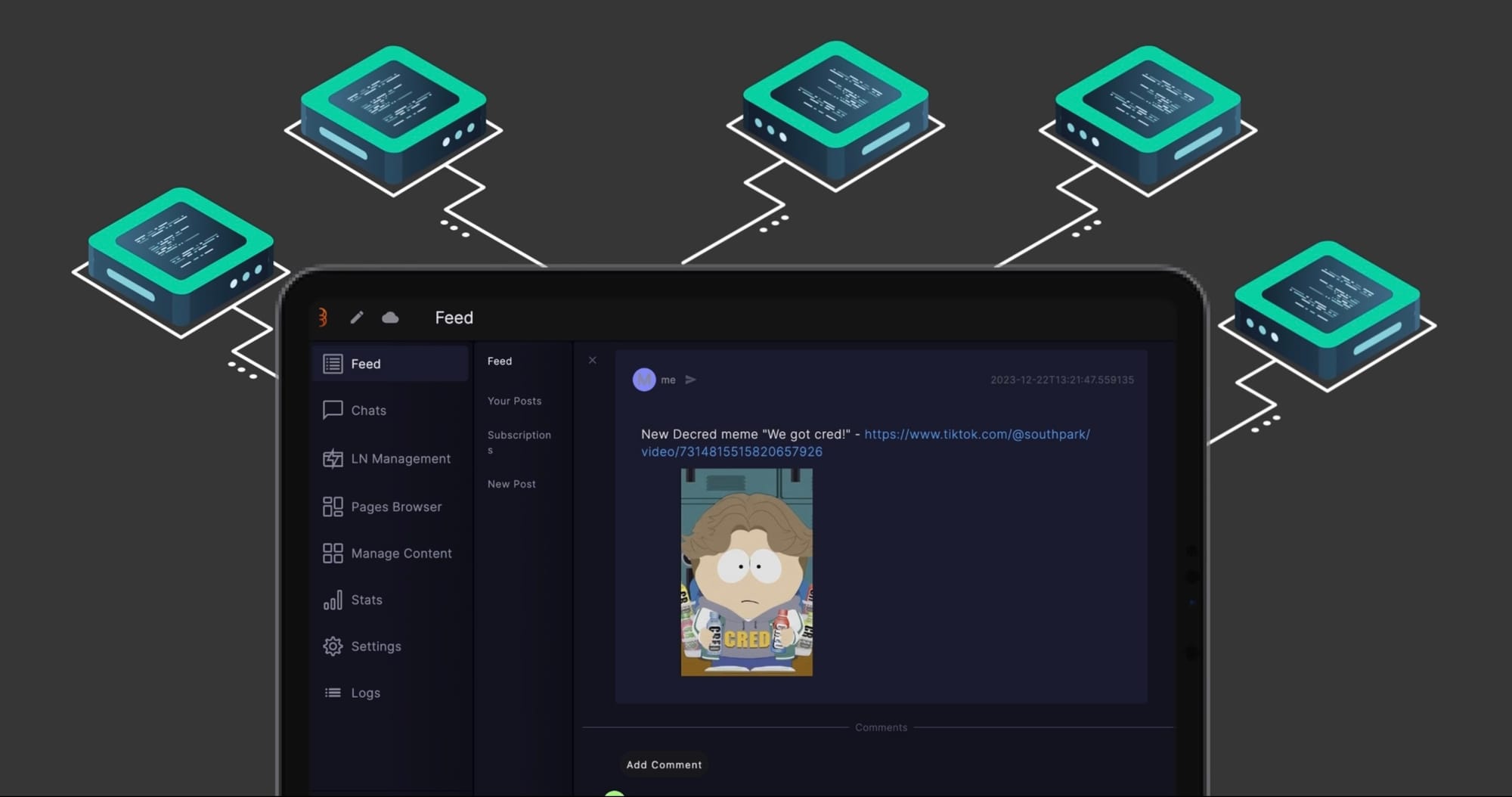Switch to the New Post tab
The image size is (1512, 797).
(512, 484)
